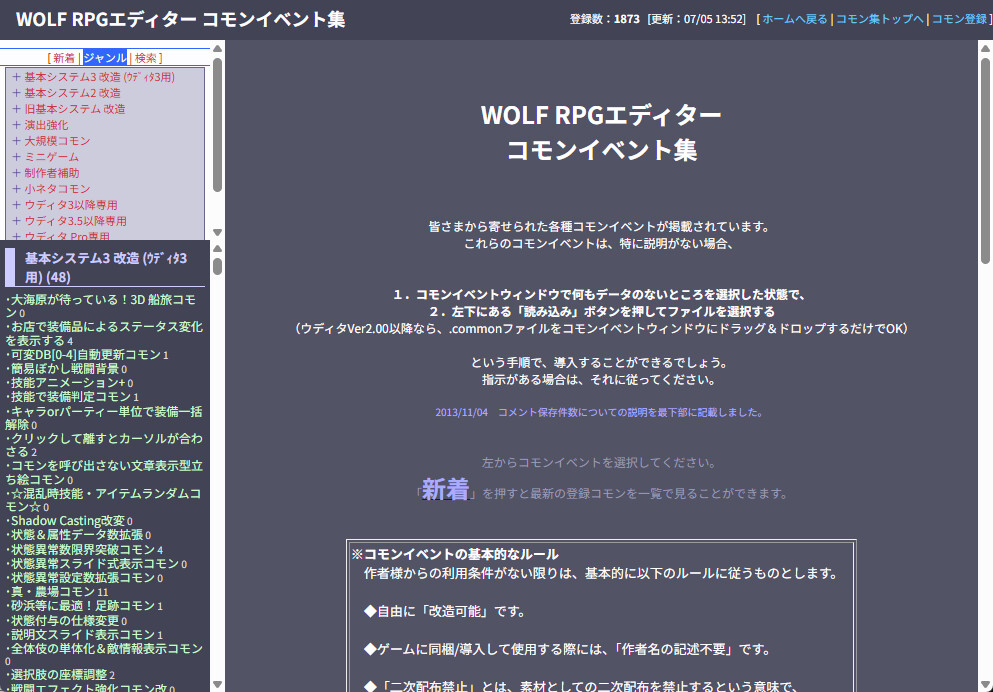This screenshot has height=692, width=993.
Task: Click common list scrollbar down arrow
Action: (x=217, y=684)
